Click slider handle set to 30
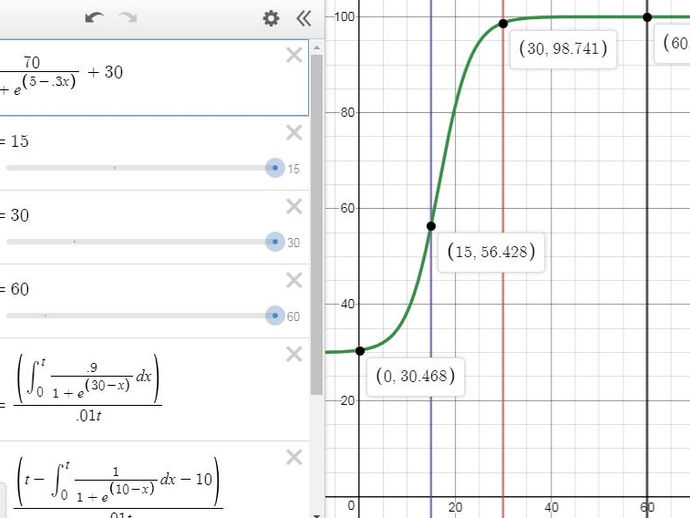The height and width of the screenshot is (518, 690). 275,242
